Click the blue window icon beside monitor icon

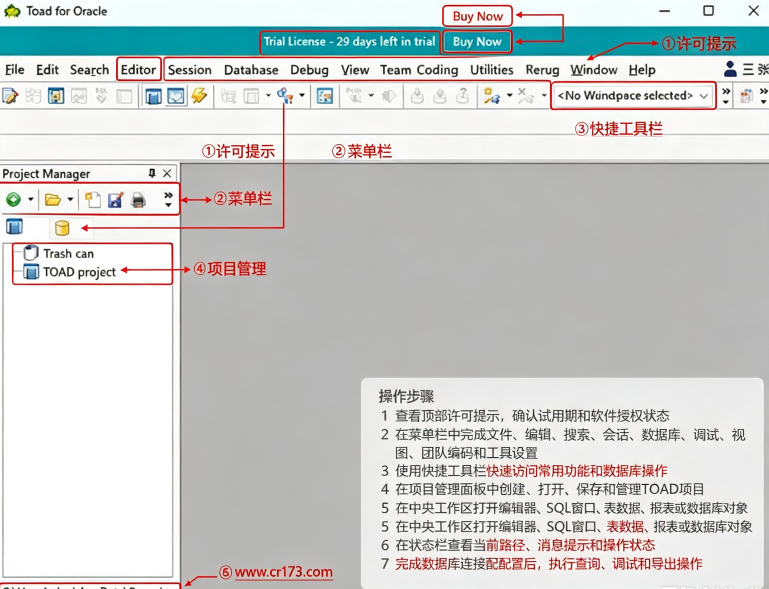[154, 96]
